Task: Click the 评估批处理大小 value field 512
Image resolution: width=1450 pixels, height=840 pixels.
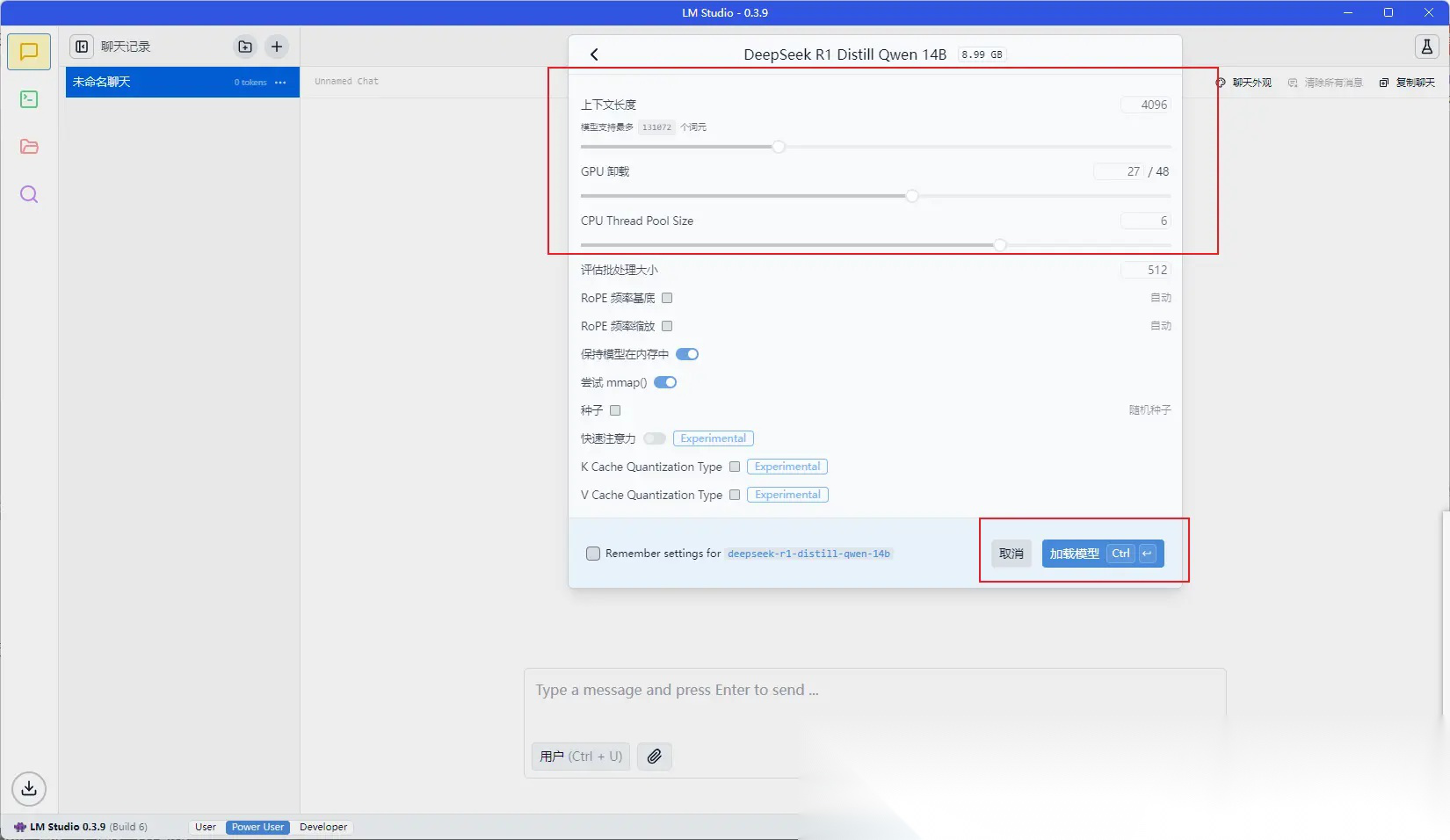Action: coord(1146,270)
